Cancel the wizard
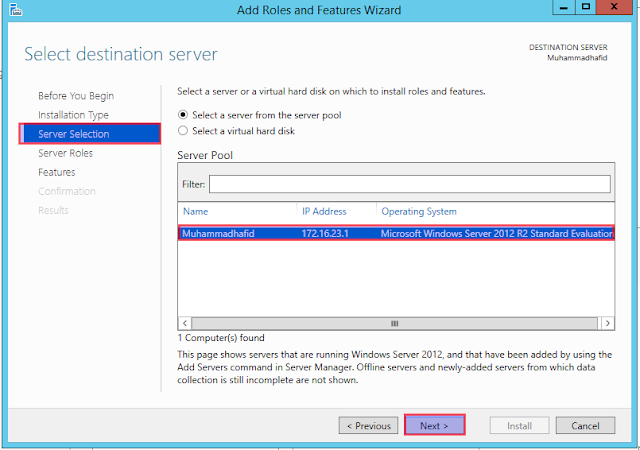The height and width of the screenshot is (450, 640). coord(585,426)
